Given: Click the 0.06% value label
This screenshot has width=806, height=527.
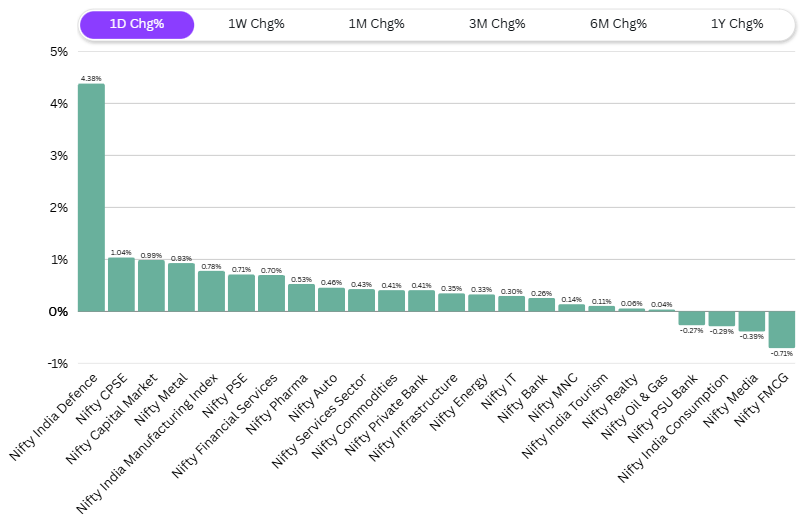Looking at the screenshot, I should coord(632,304).
